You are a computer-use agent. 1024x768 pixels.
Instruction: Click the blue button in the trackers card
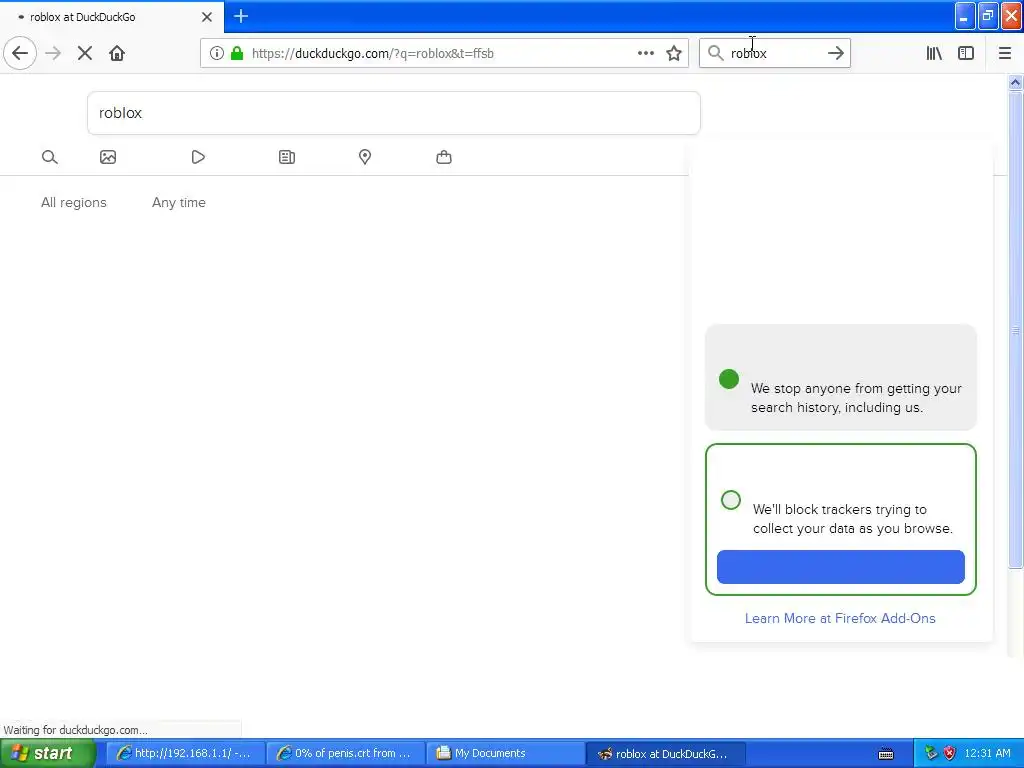pos(840,567)
